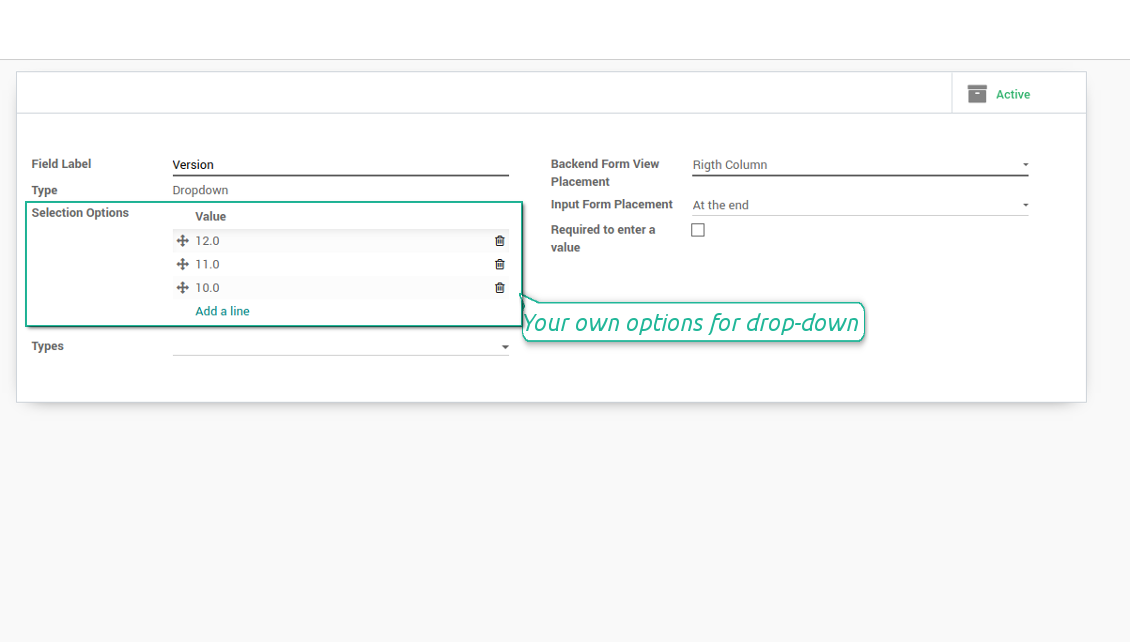Select the reorder handle for 10.0
The image size is (1130, 642).
[x=182, y=288]
